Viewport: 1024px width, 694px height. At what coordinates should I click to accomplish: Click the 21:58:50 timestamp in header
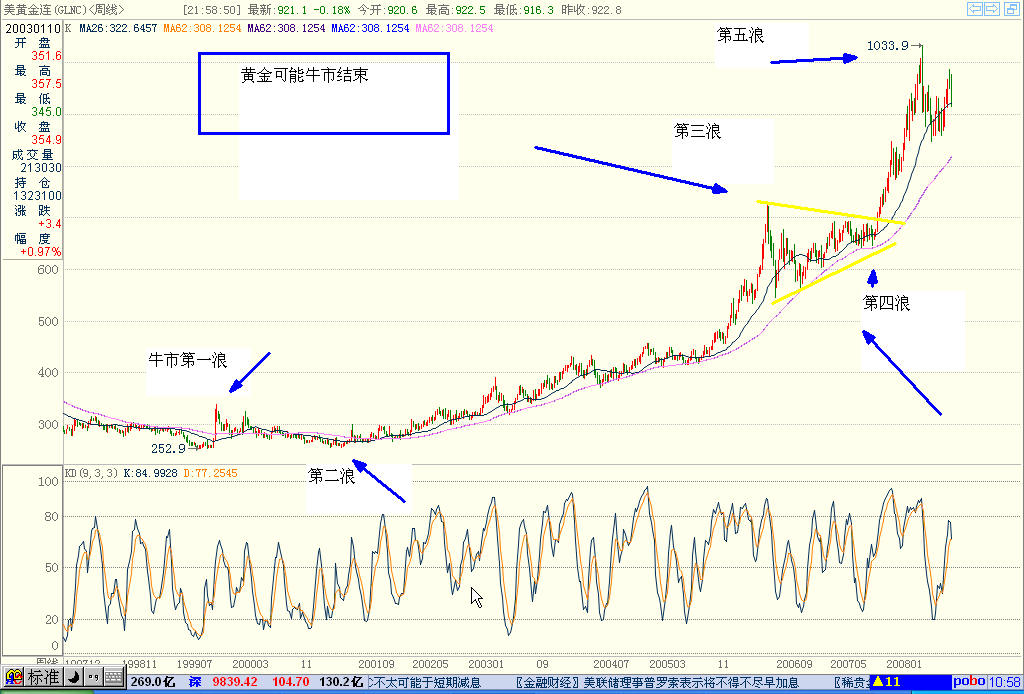coord(211,10)
